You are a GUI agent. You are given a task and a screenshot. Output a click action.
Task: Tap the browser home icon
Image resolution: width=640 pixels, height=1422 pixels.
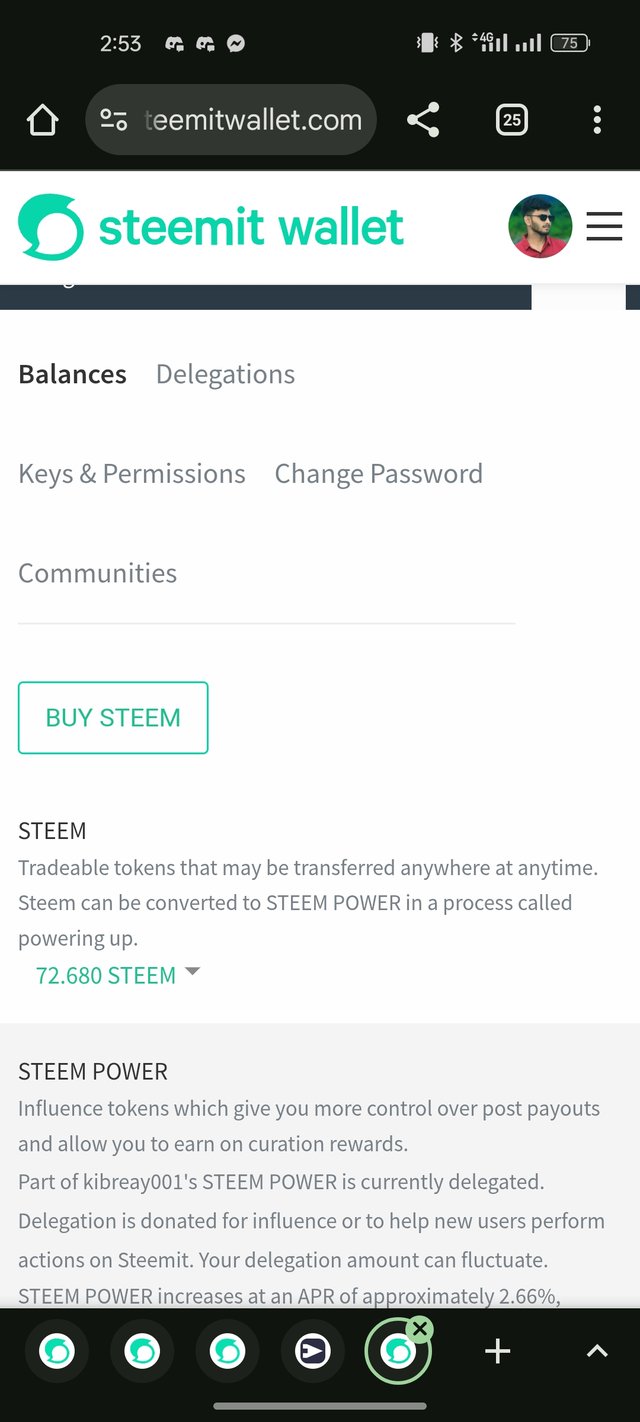[43, 121]
